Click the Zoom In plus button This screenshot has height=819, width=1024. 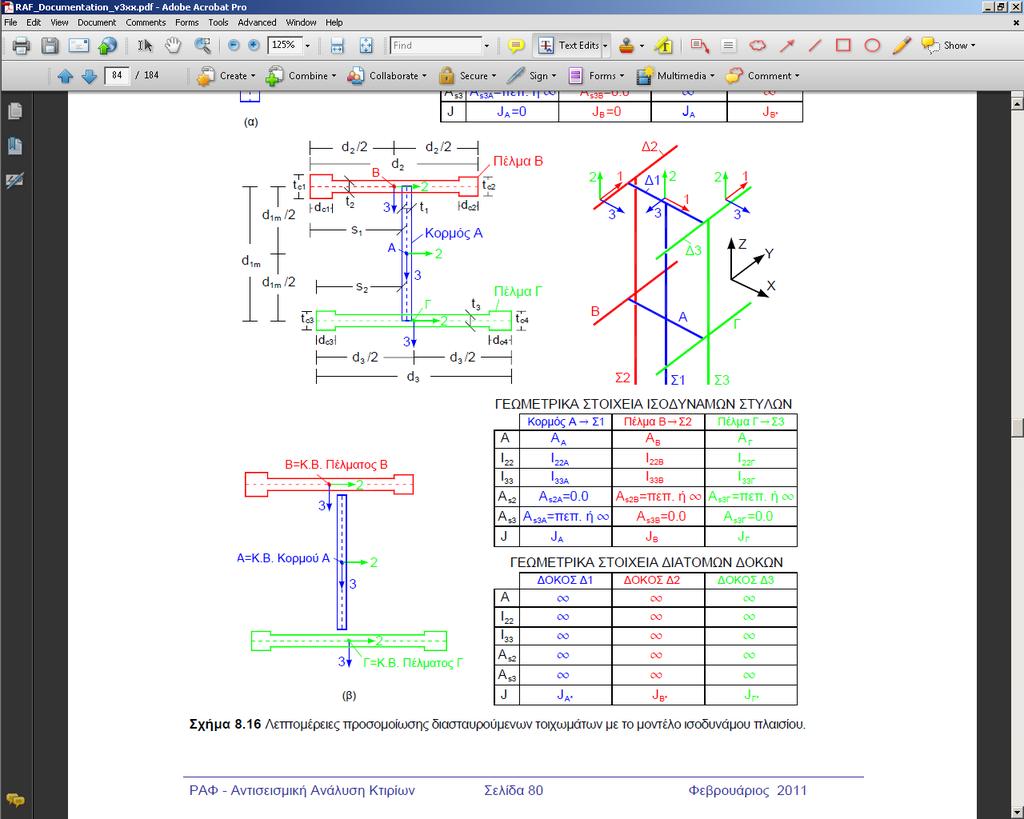pyautogui.click(x=254, y=45)
